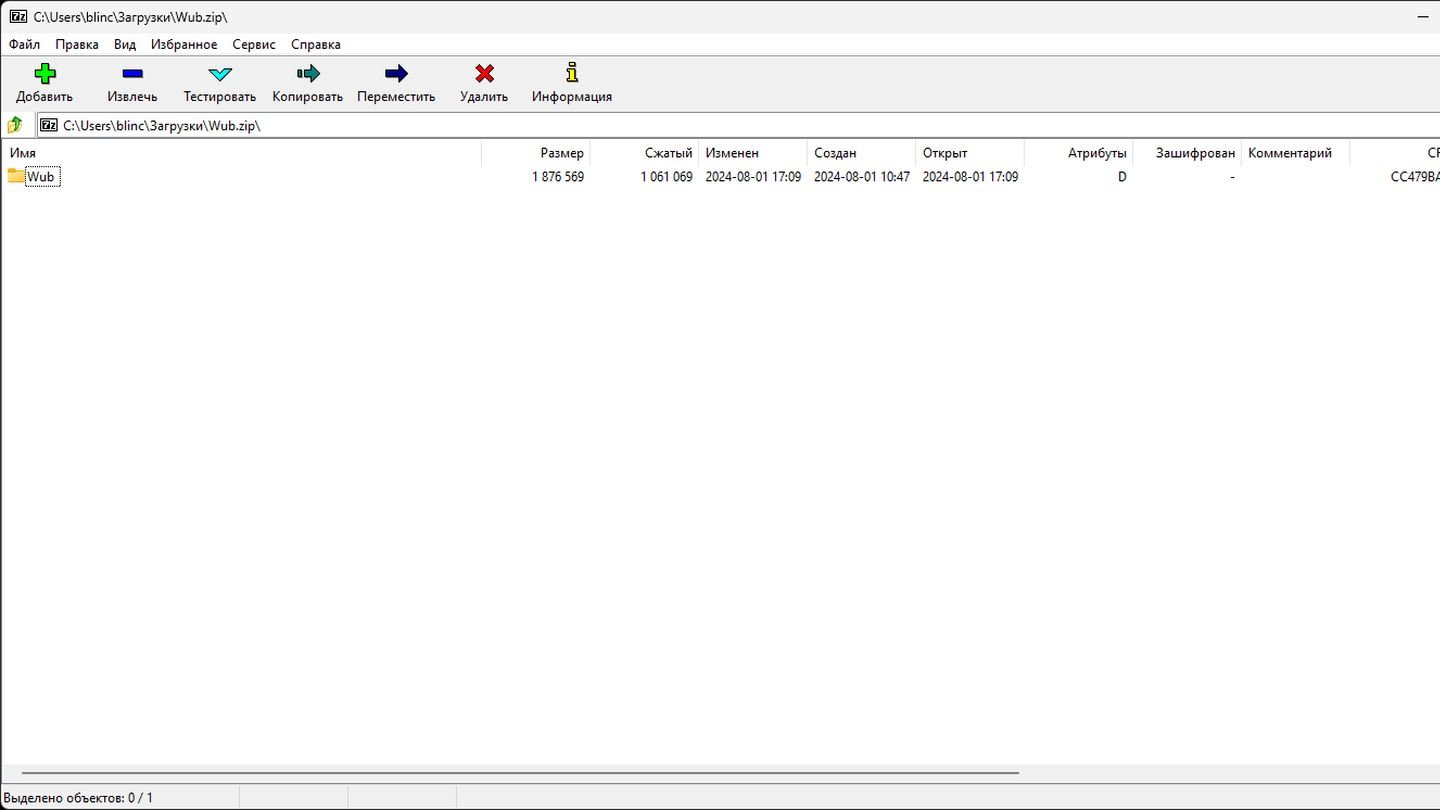
Task: Open the Справка menu
Action: 316,44
